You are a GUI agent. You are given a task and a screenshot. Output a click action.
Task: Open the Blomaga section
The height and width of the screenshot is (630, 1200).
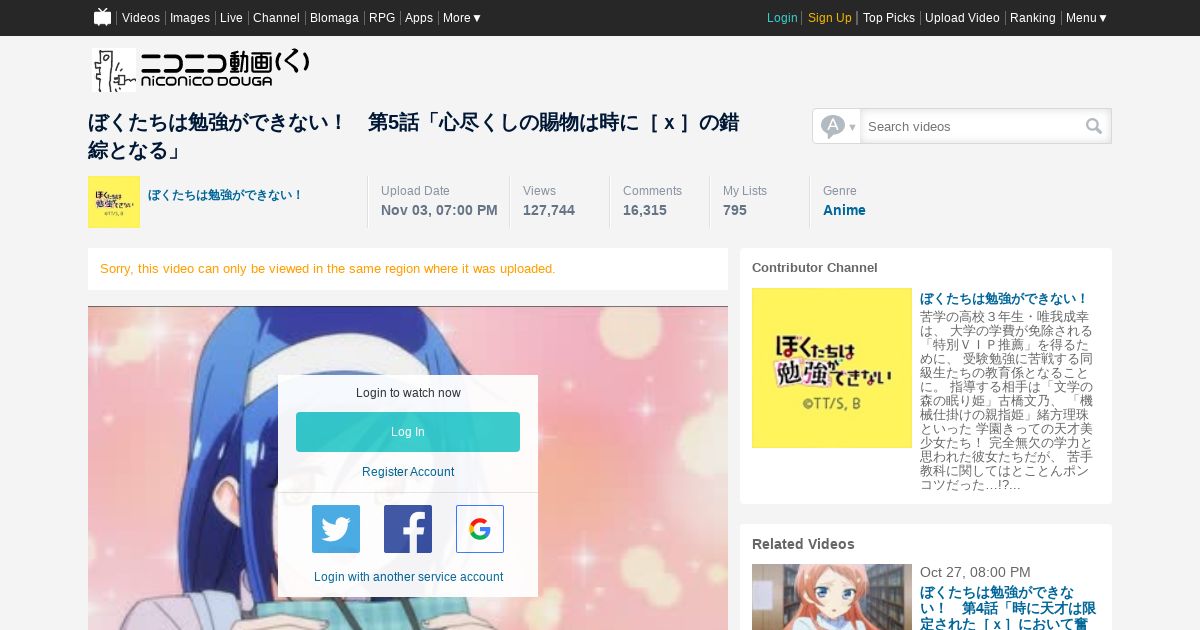point(334,18)
